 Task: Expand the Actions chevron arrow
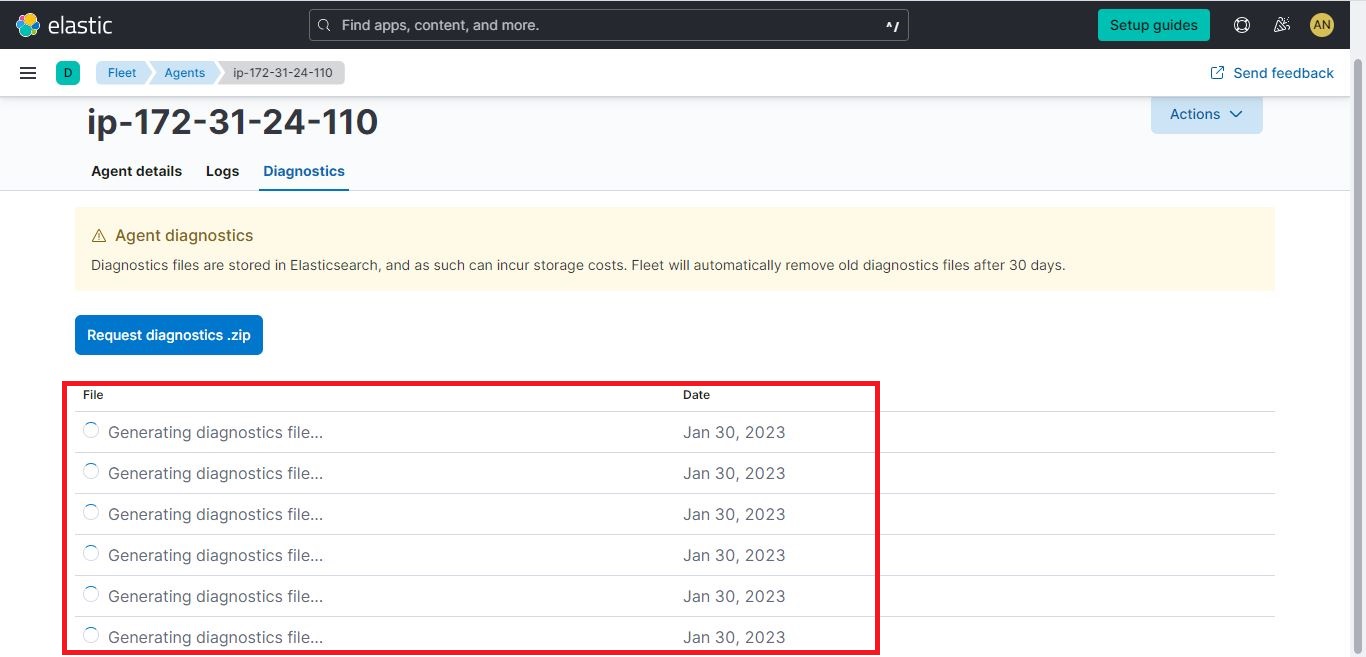[1235, 115]
